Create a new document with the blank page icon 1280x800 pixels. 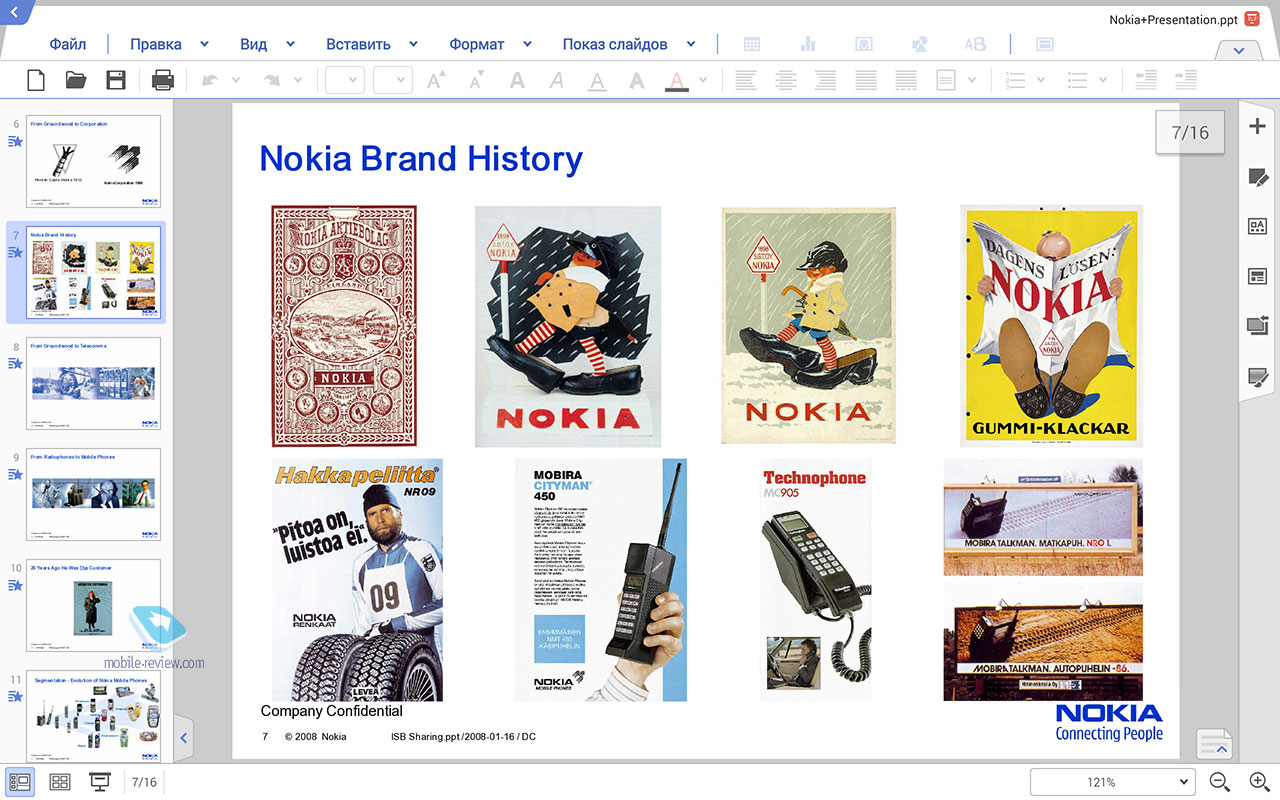click(36, 80)
